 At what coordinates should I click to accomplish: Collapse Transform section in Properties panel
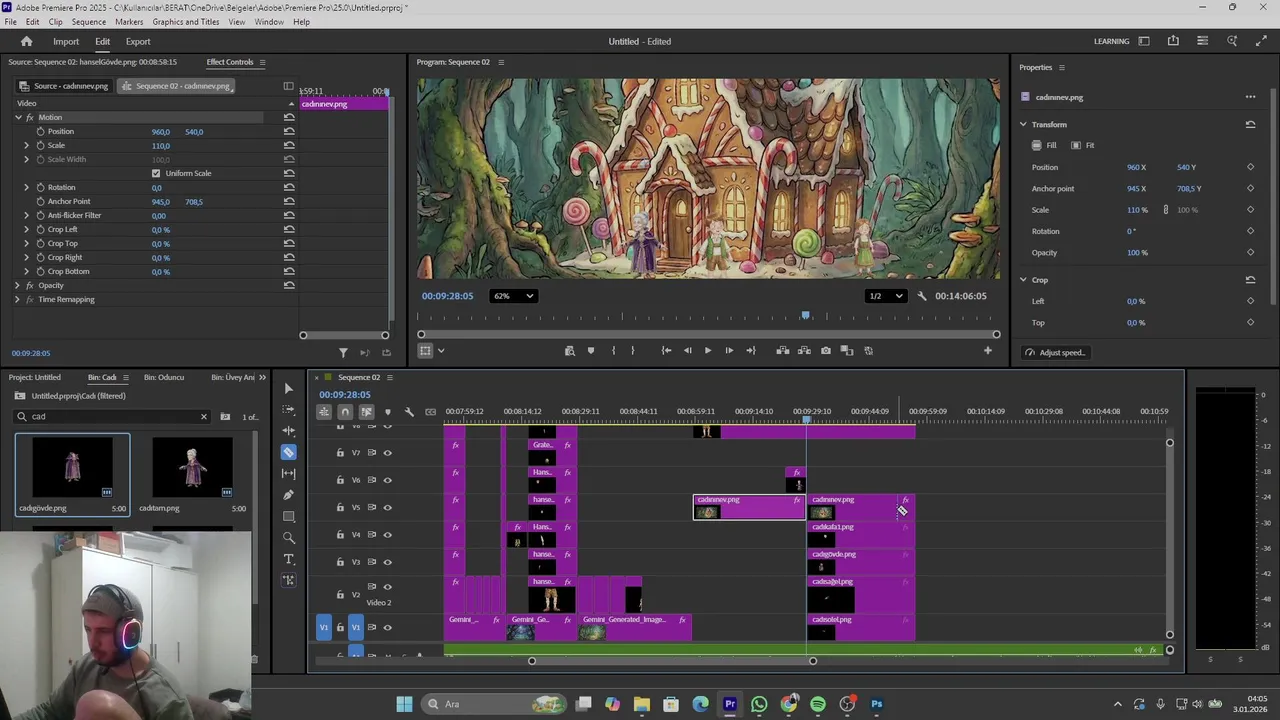pos(1023,124)
